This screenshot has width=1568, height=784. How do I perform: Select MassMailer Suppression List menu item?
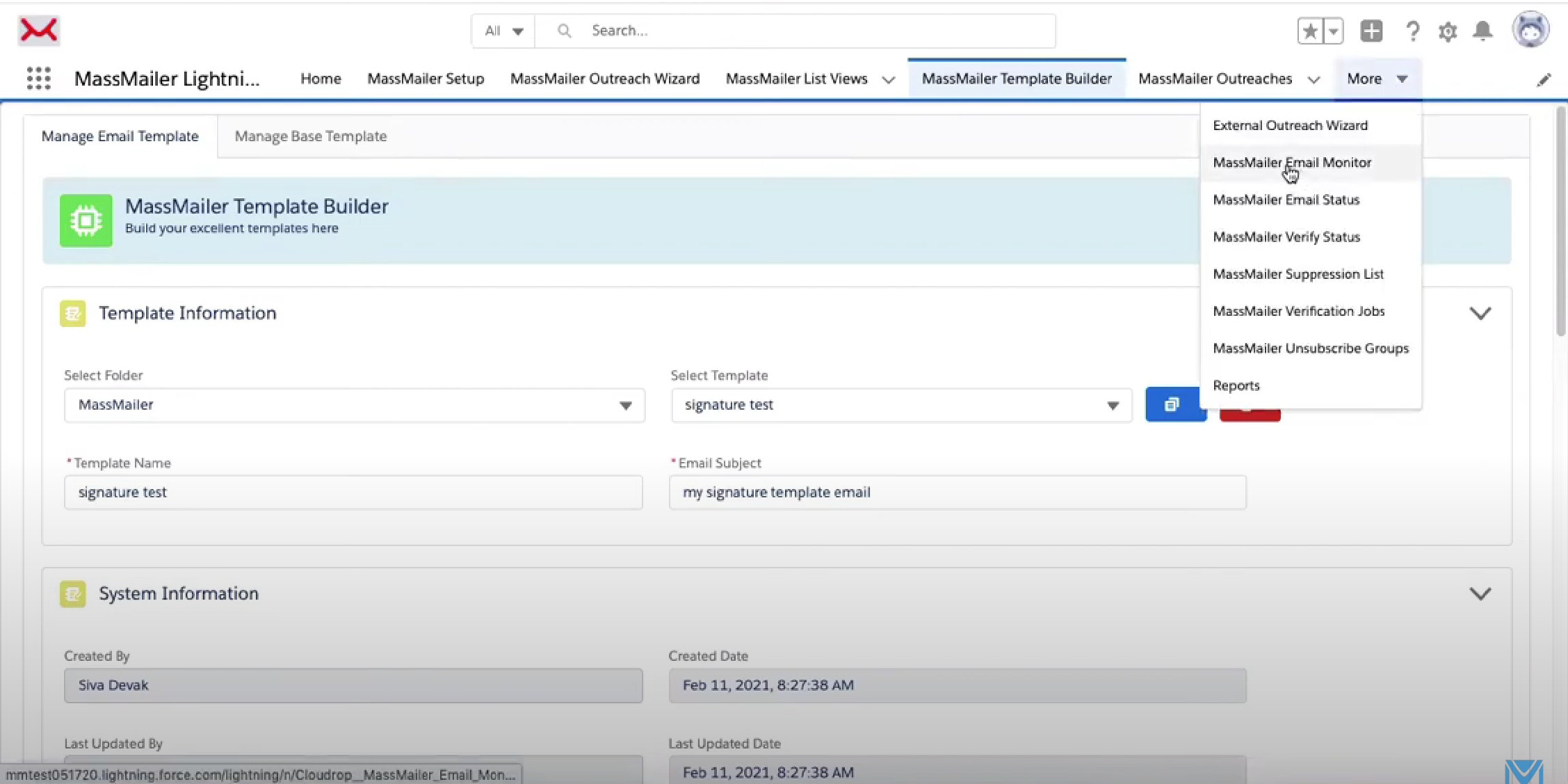pyautogui.click(x=1311, y=274)
